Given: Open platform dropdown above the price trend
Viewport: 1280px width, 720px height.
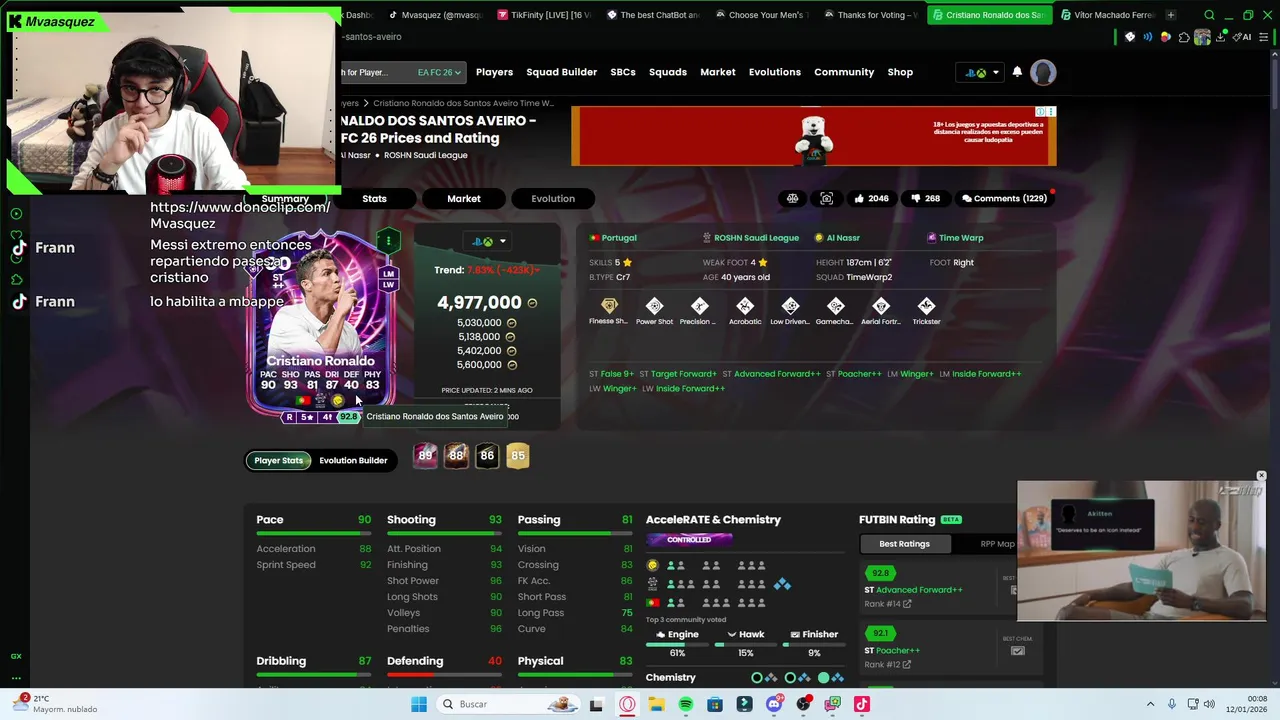Looking at the screenshot, I should tap(487, 241).
